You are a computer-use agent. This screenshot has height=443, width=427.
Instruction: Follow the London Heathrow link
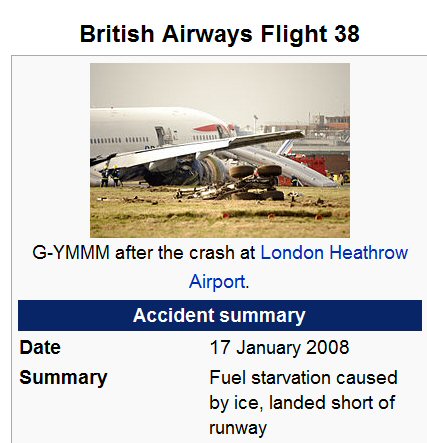pos(334,253)
